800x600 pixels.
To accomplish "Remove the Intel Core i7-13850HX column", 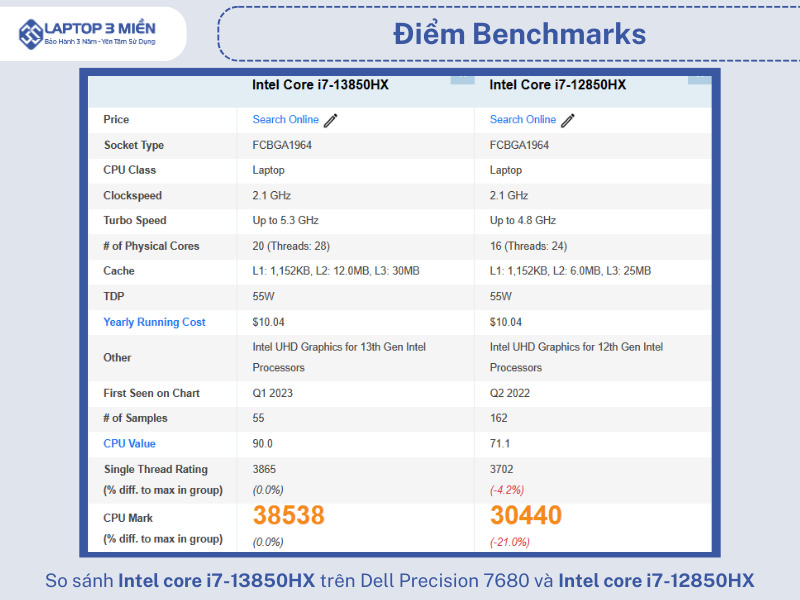I will [462, 78].
